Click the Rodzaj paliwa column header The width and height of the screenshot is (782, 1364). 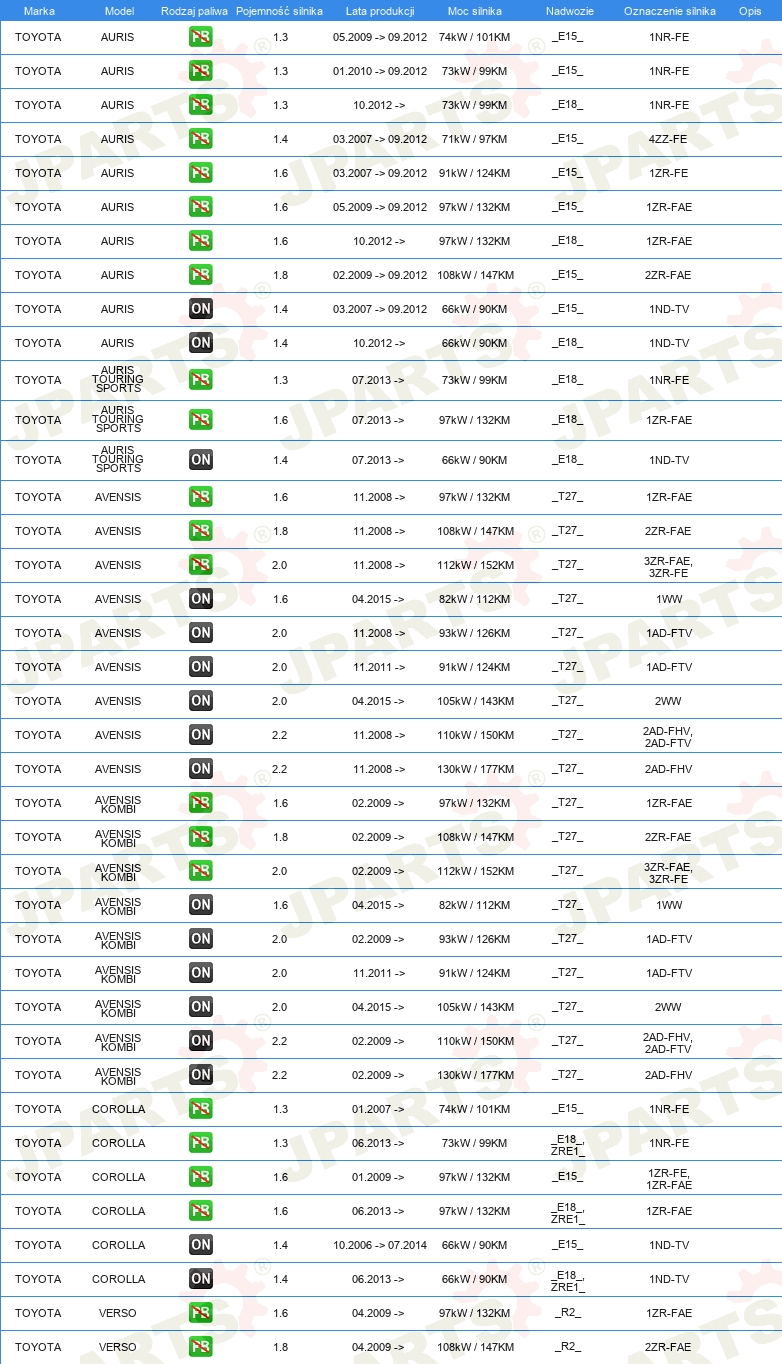194,11
